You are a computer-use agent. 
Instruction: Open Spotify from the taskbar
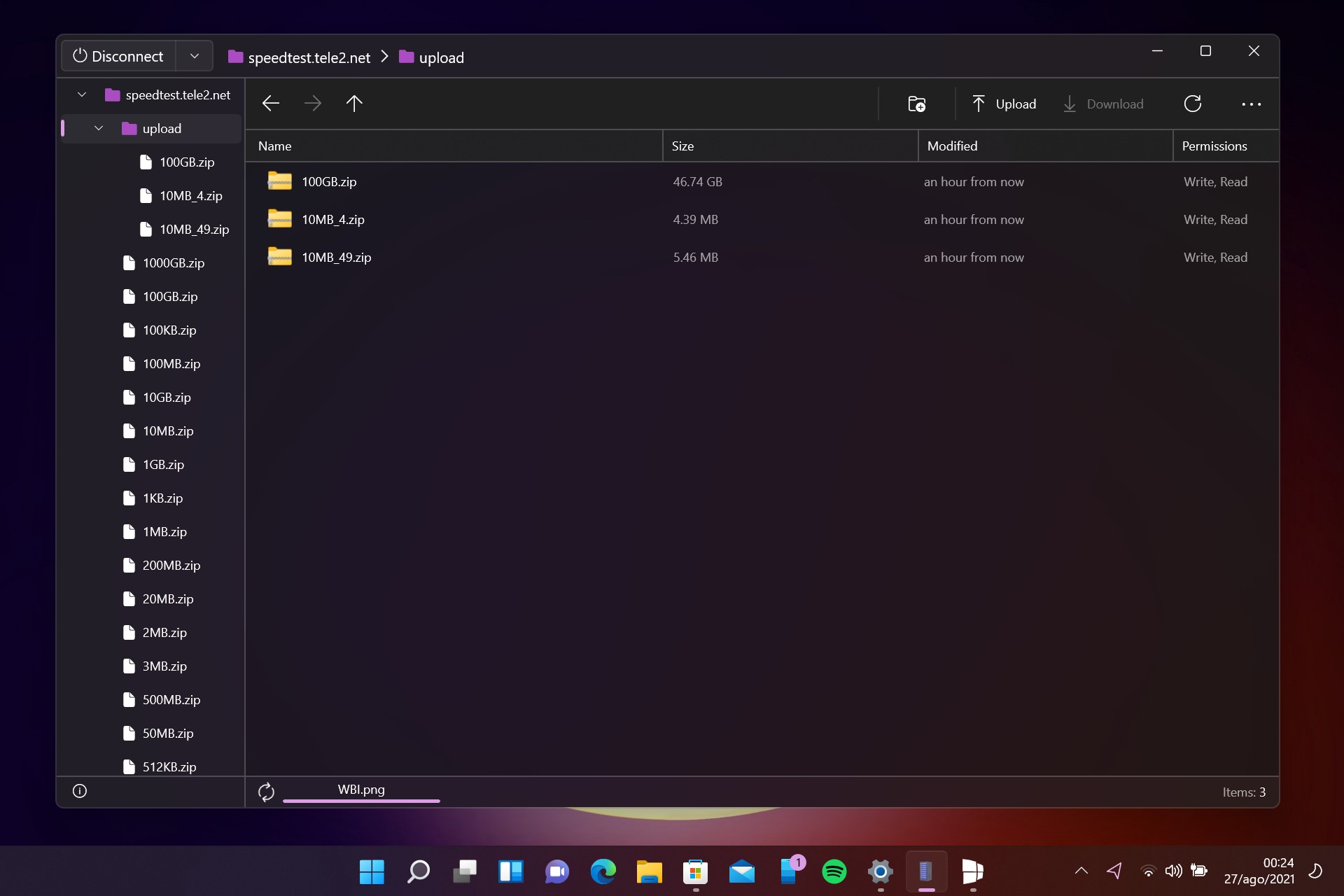coord(834,871)
